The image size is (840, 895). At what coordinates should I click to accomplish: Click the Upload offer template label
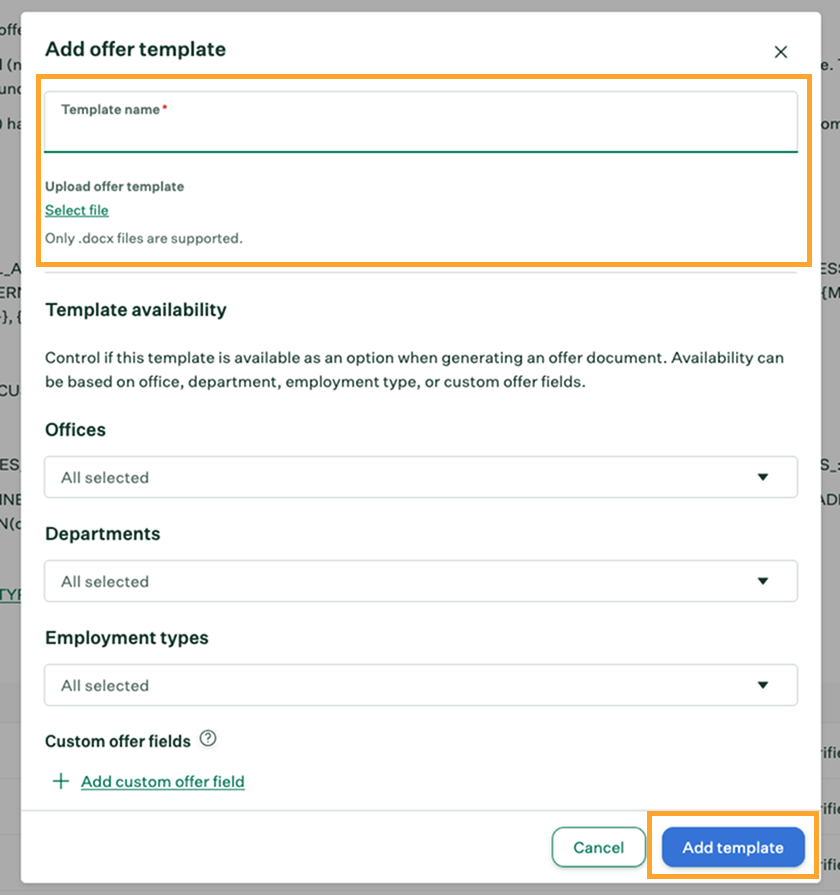114,186
